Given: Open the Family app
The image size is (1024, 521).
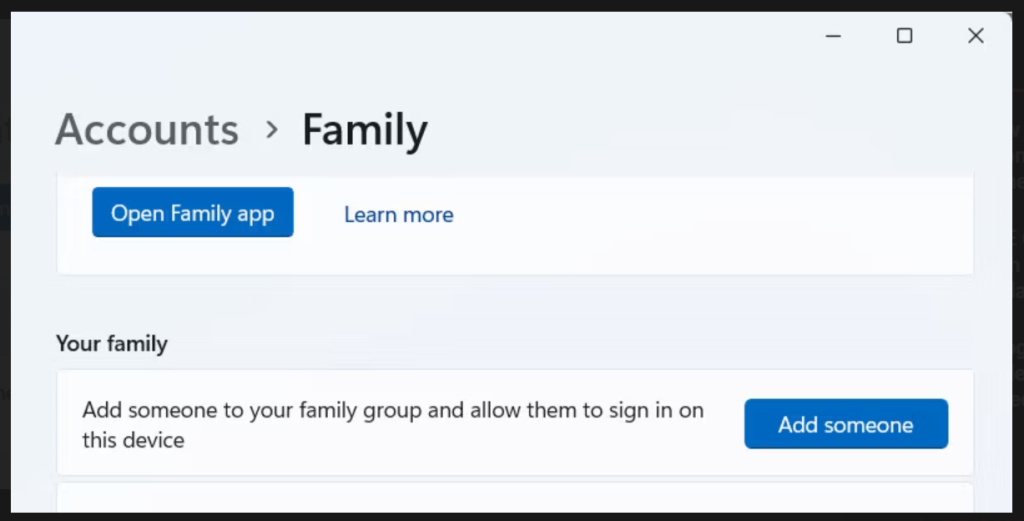Looking at the screenshot, I should coord(193,213).
